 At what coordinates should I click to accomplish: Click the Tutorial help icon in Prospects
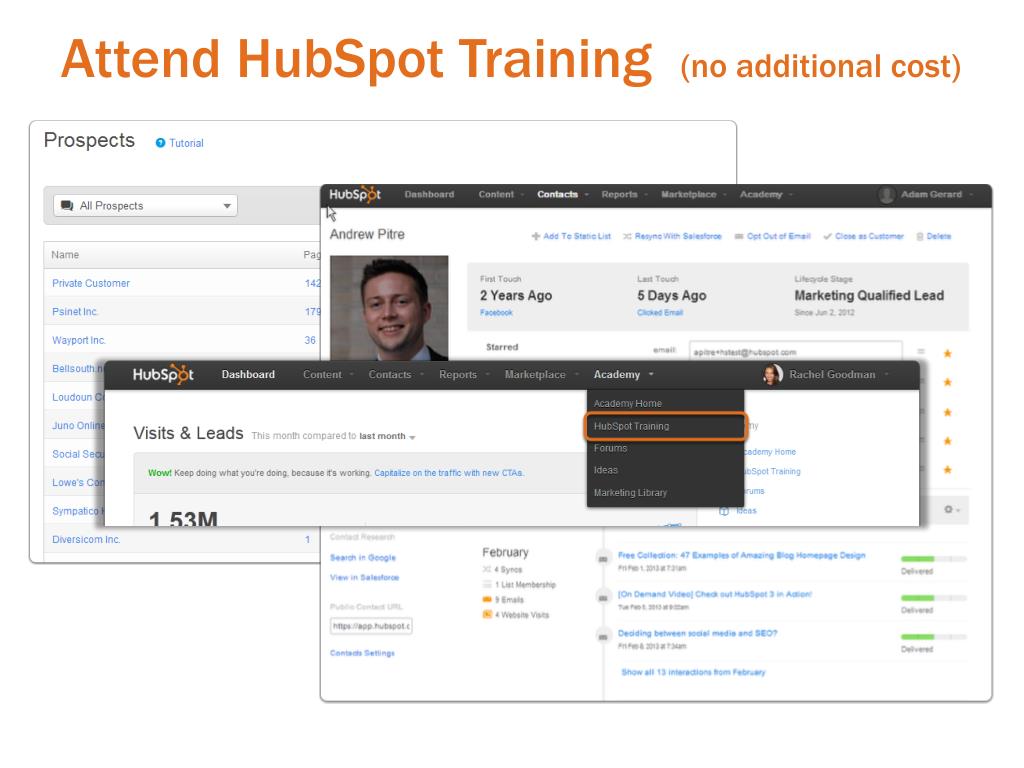pyautogui.click(x=160, y=143)
